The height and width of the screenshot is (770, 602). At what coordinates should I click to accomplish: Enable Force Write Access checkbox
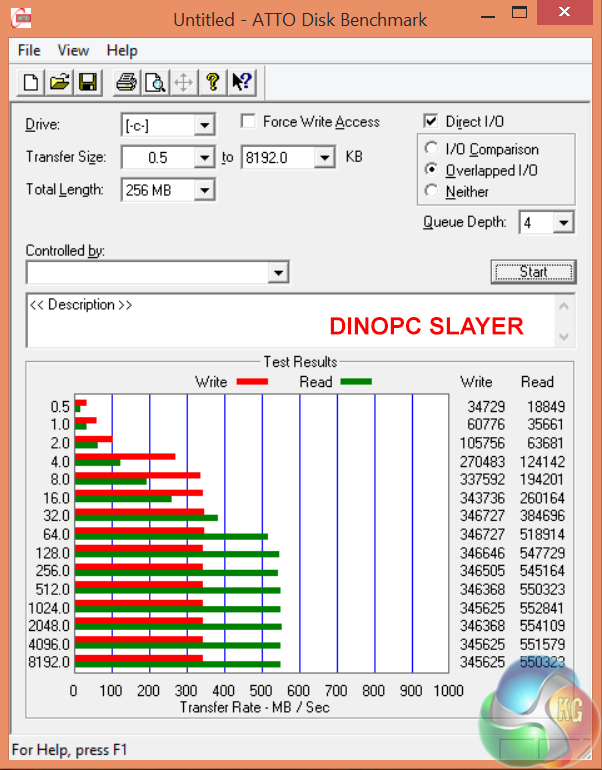248,121
